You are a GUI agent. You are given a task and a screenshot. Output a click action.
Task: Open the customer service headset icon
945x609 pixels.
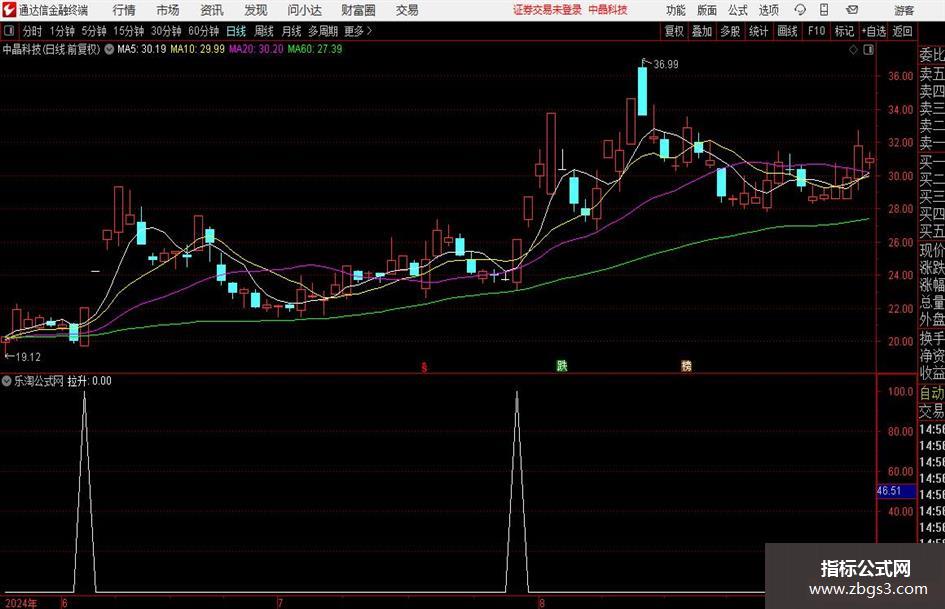pyautogui.click(x=800, y=10)
